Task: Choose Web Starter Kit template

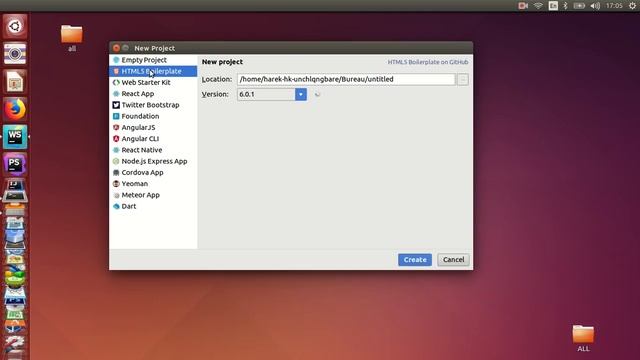Action: coord(153,82)
